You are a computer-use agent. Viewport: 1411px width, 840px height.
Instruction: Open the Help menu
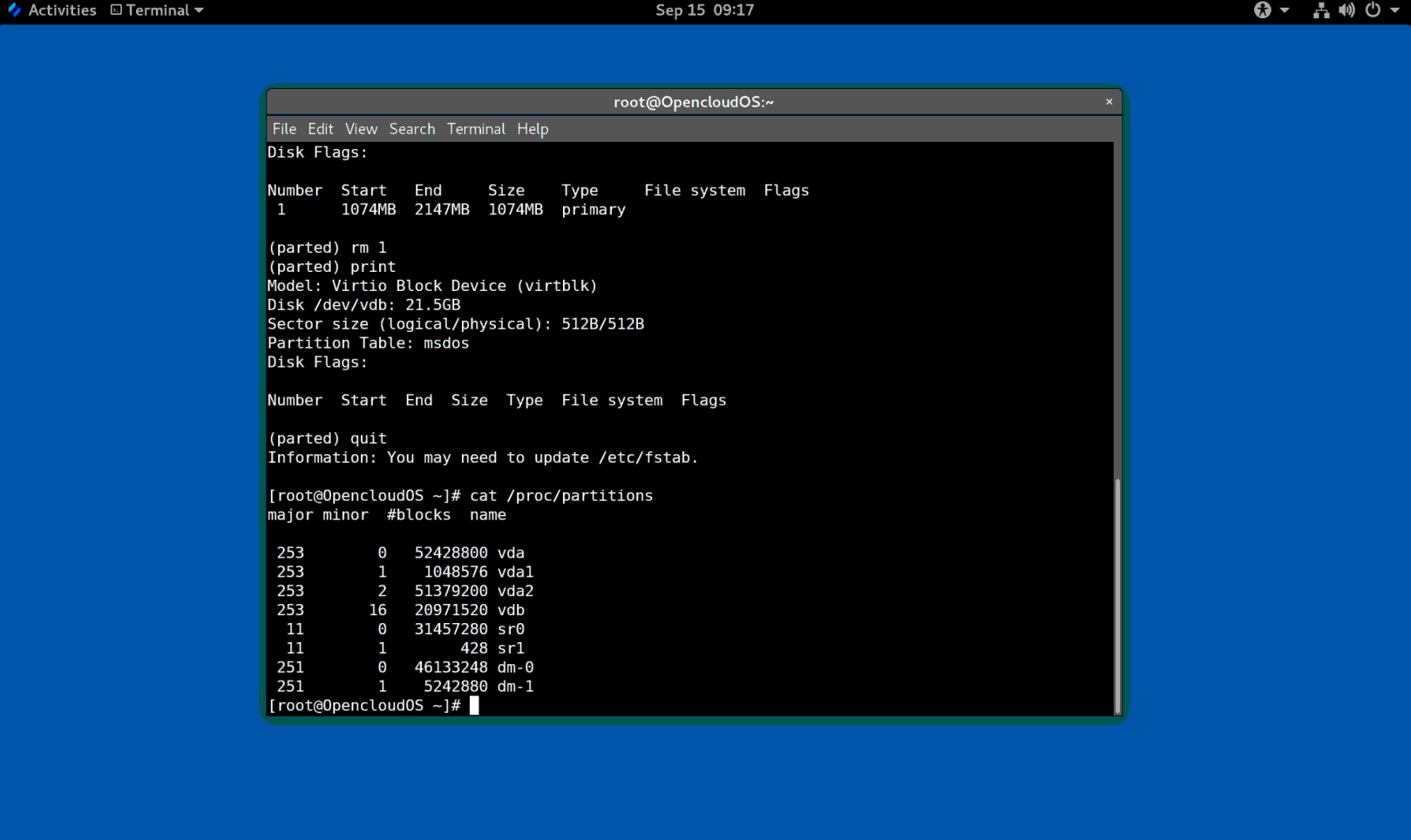(533, 129)
